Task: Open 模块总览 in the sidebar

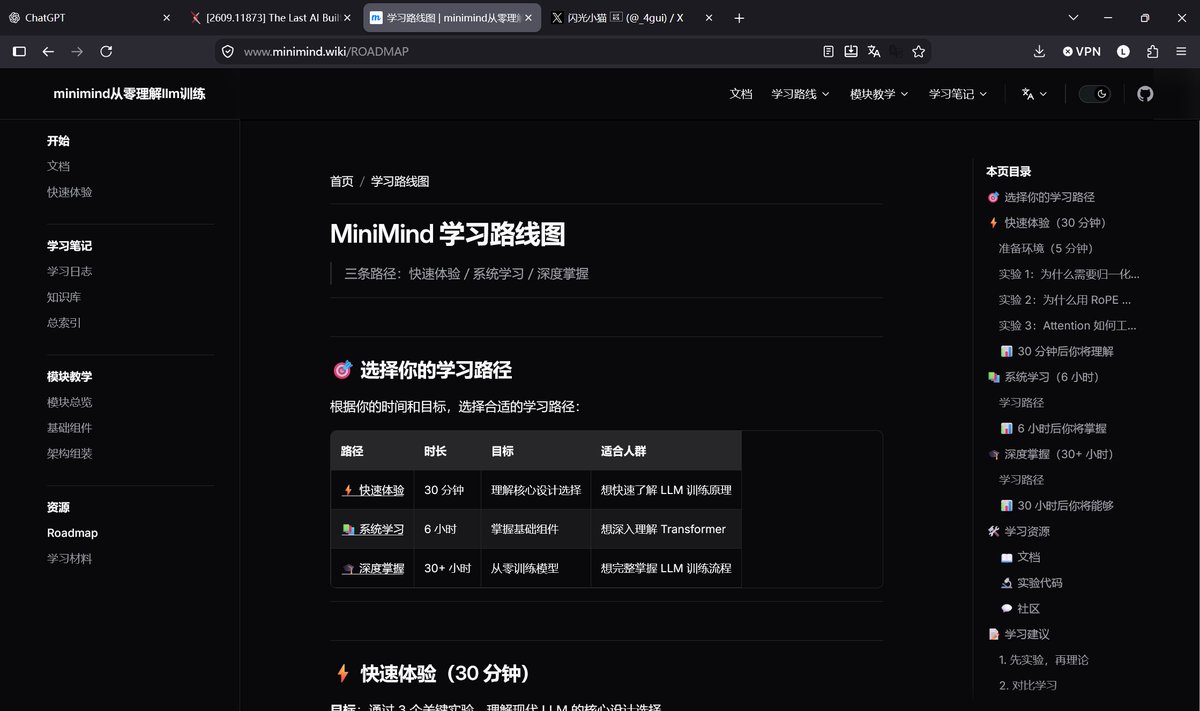Action: coord(69,402)
